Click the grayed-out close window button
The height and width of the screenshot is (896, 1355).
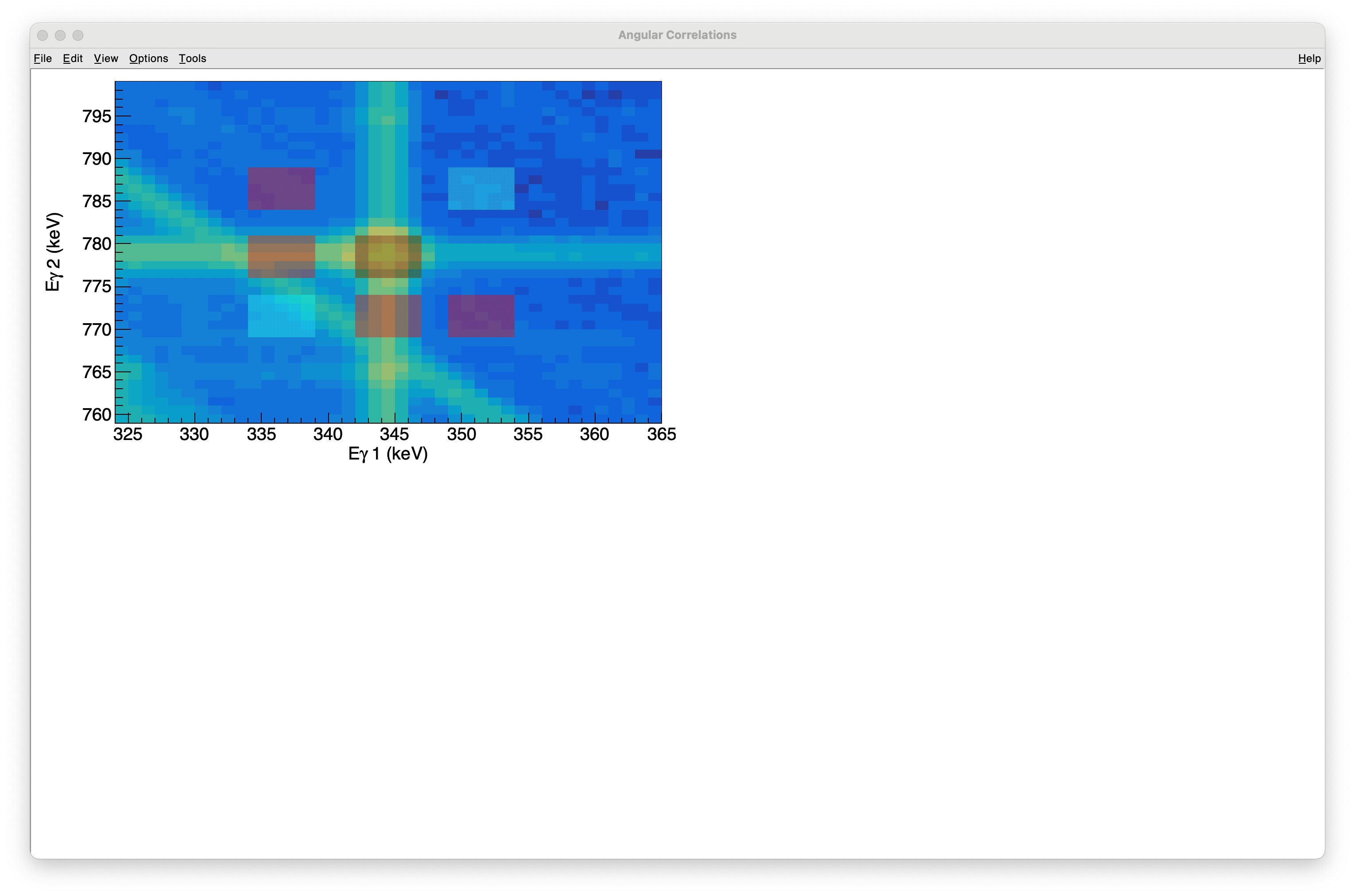tap(43, 35)
